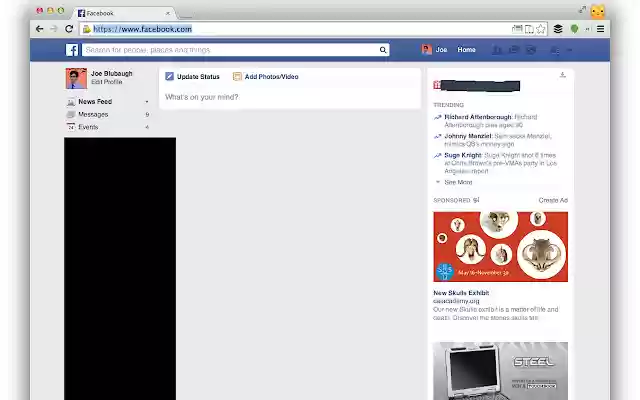Image resolution: width=640 pixels, height=400 pixels.
Task: Click the Messages sidebar icon
Action: click(x=71, y=114)
